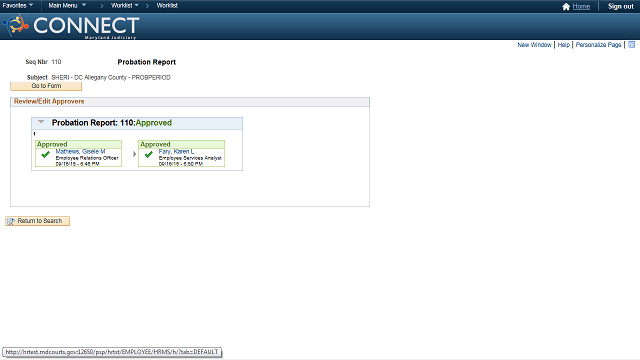Click Personalize Page link
640x360 pixels.
(598, 45)
